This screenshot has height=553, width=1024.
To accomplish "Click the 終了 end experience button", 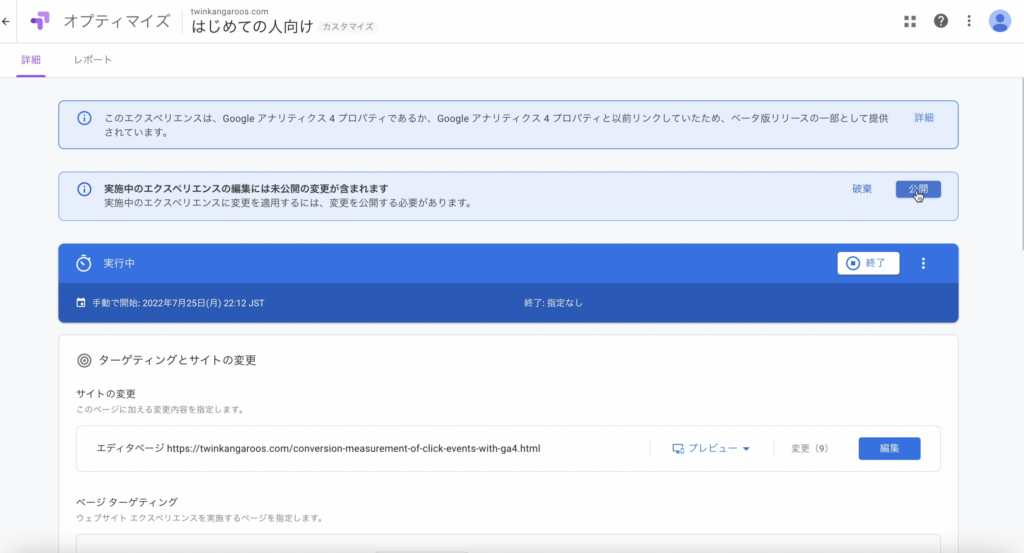I will (x=868, y=263).
